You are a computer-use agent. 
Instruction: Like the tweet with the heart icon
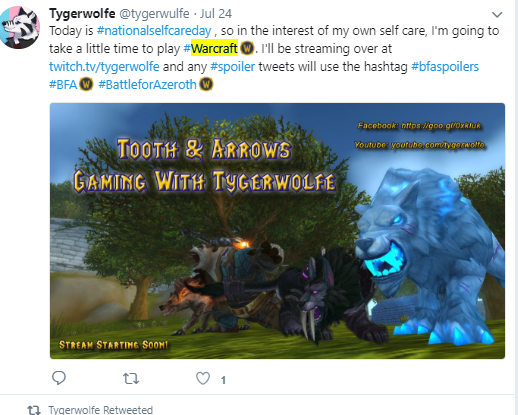coord(203,378)
